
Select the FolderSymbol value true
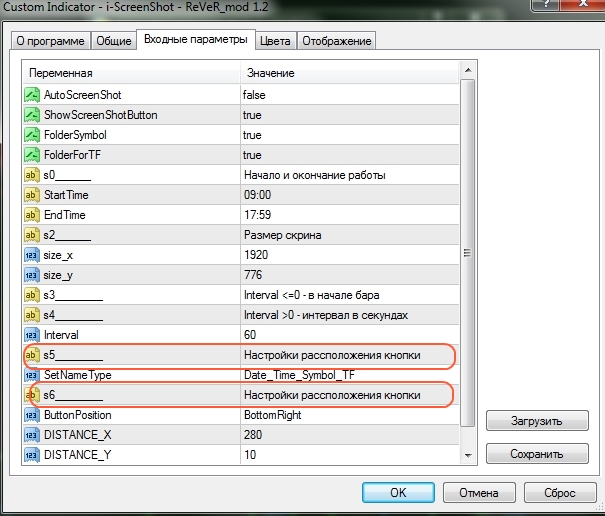252,135
